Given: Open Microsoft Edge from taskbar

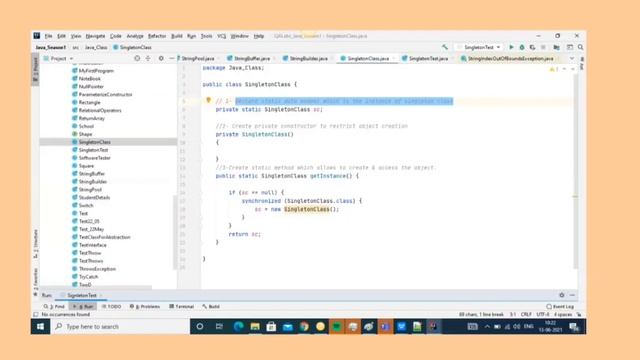Looking at the screenshot, I should point(238,327).
